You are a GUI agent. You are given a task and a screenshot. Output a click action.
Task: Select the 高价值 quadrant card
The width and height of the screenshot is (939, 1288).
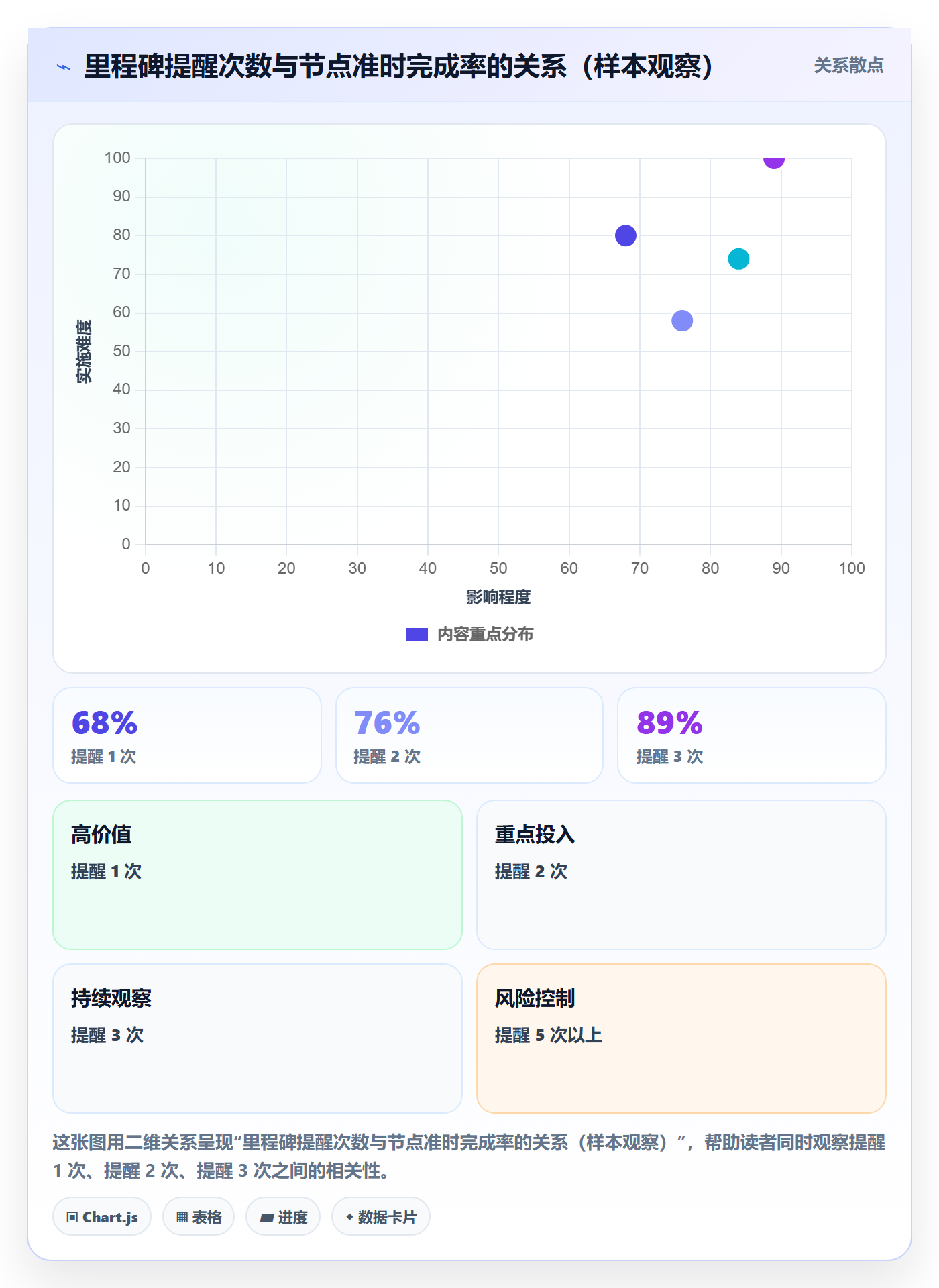click(258, 875)
